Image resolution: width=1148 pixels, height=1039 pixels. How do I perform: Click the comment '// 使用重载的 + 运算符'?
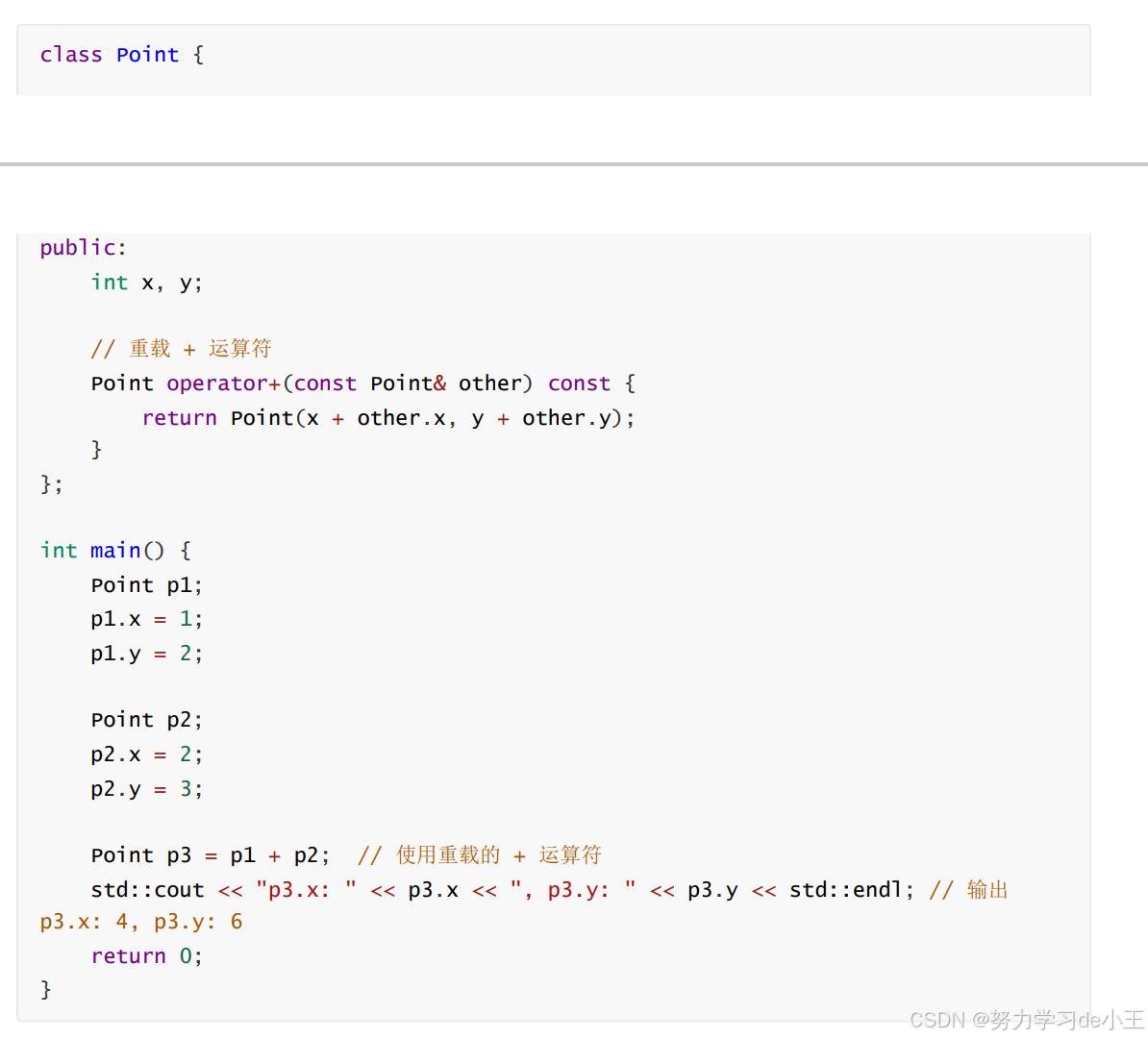480,855
